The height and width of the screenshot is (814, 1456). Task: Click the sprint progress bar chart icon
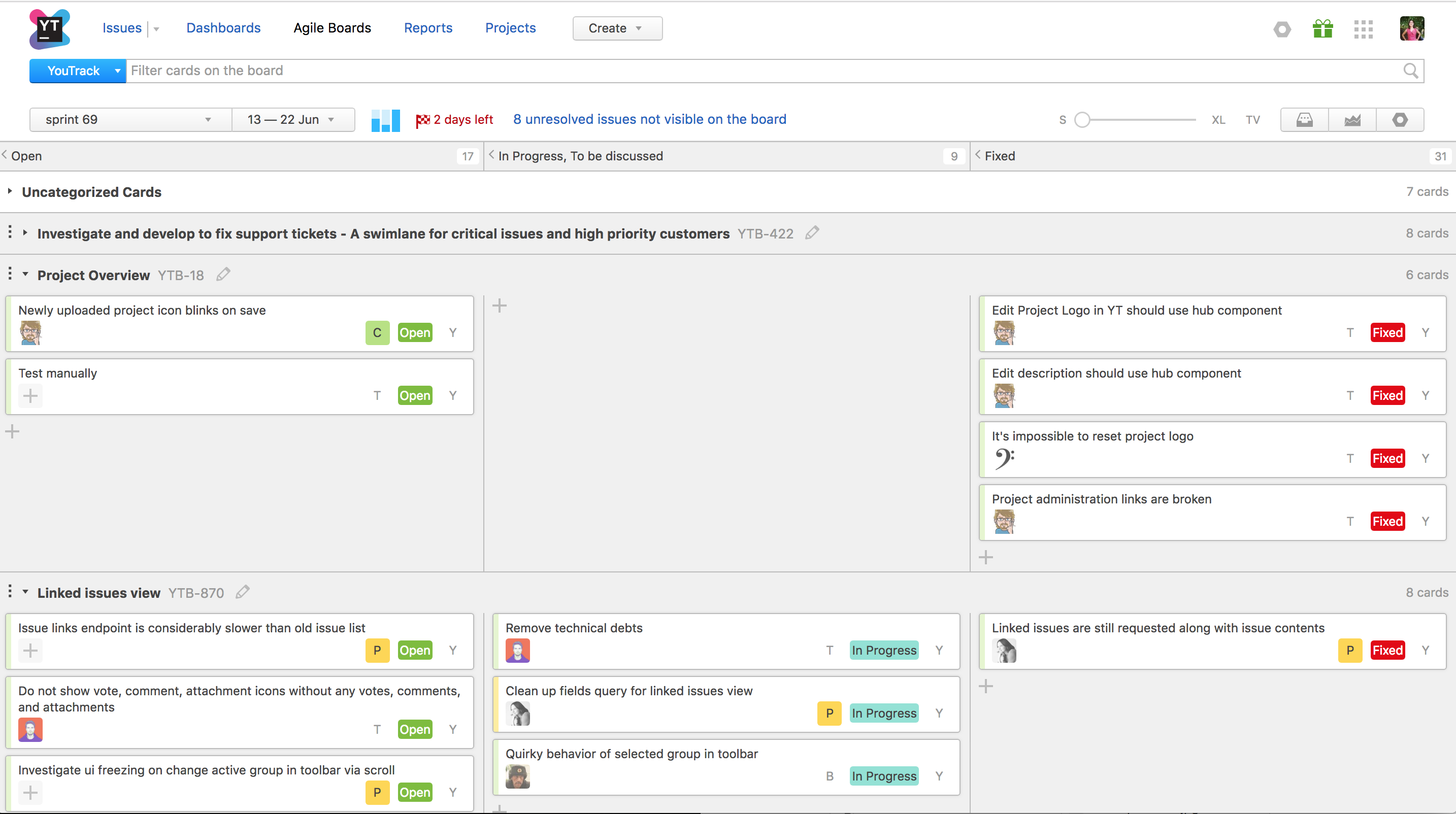pyautogui.click(x=385, y=120)
